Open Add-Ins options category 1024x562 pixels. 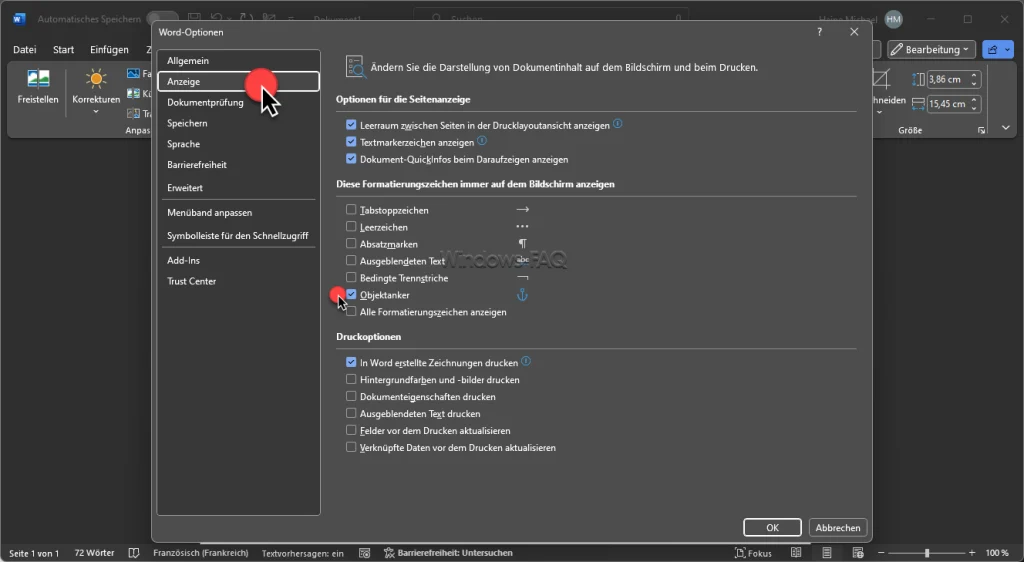click(x=238, y=260)
